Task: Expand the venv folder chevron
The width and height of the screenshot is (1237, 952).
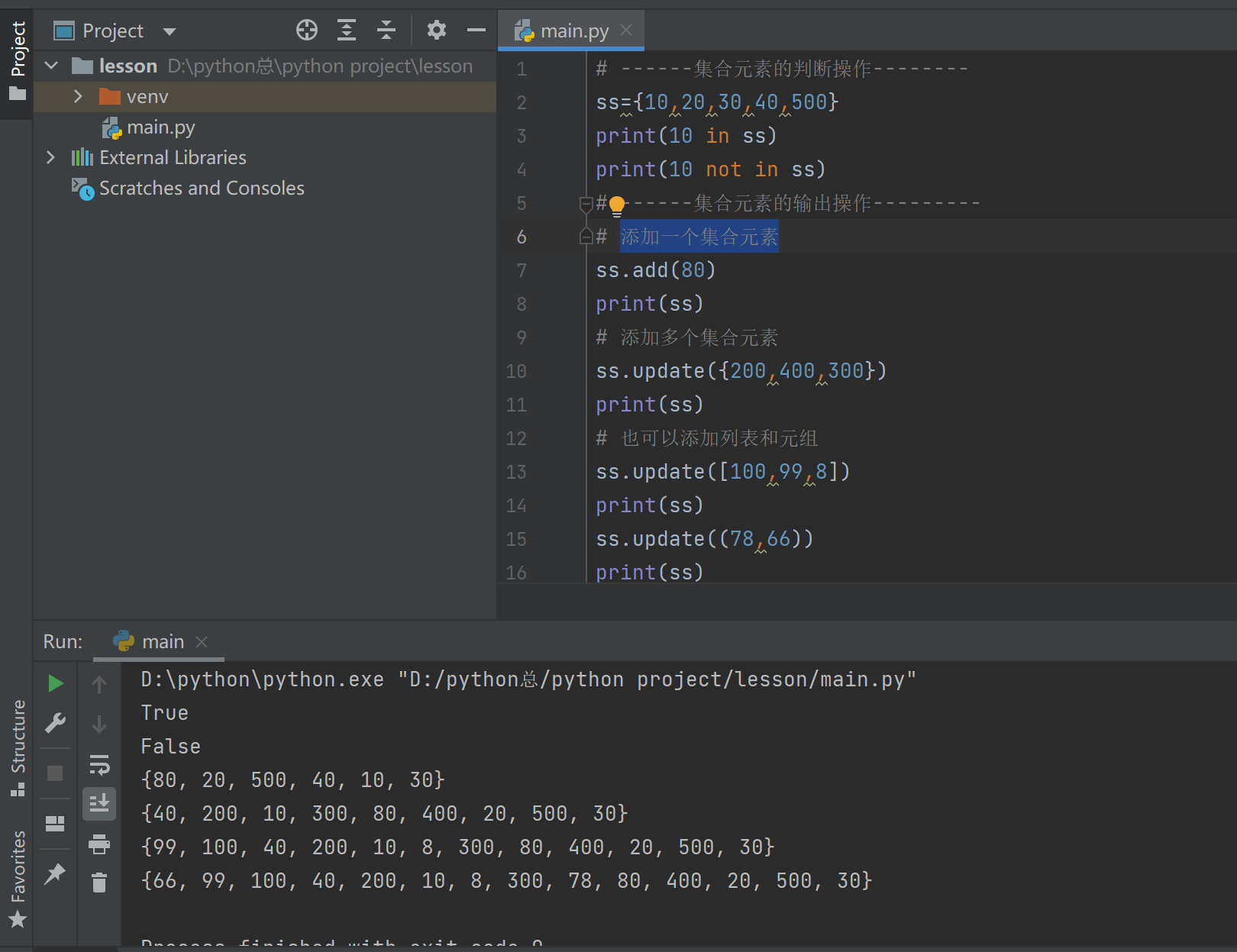Action: click(x=77, y=96)
